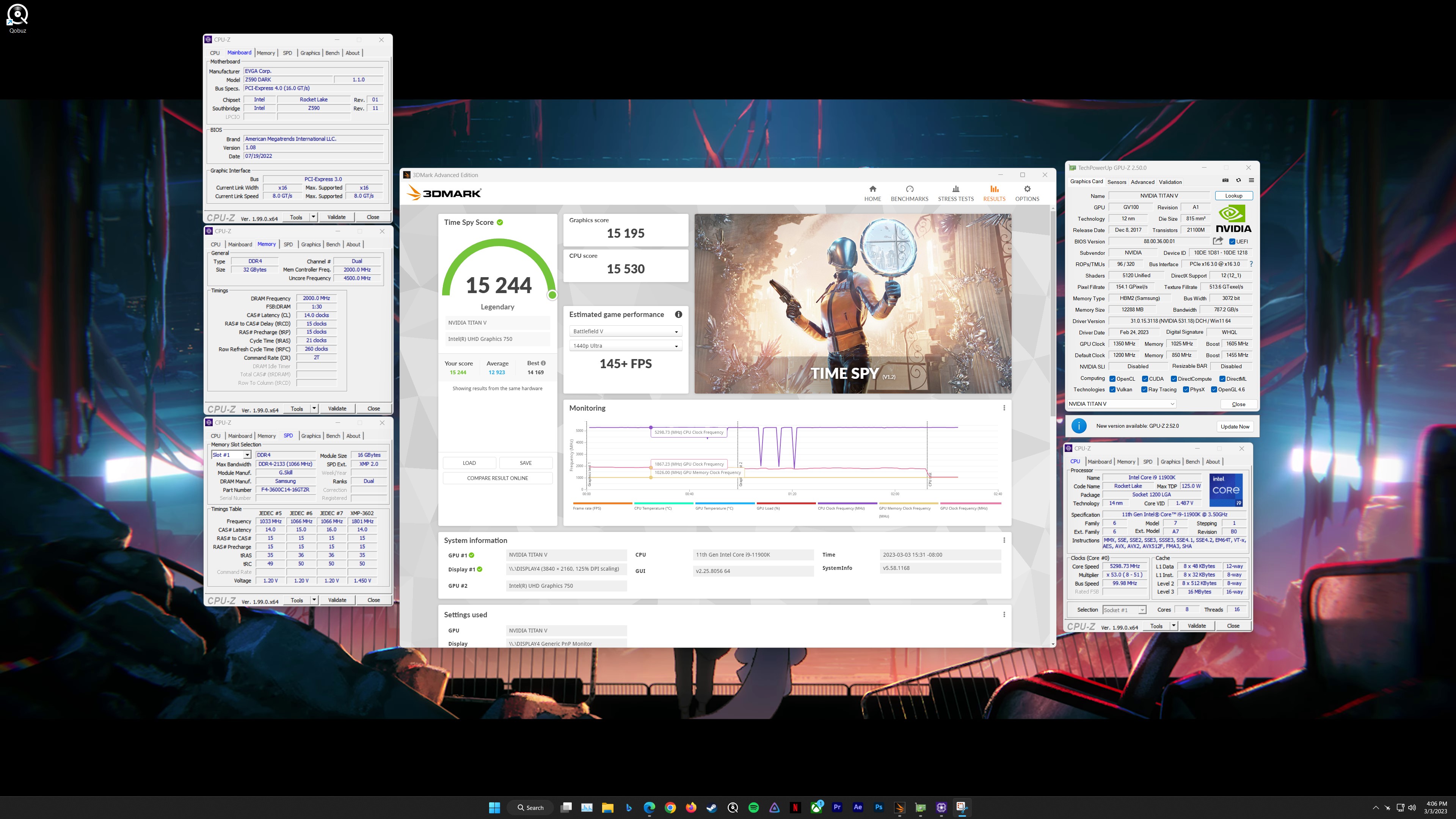Image resolution: width=1456 pixels, height=819 pixels.
Task: Go to 3DMark Home section
Action: coord(872,193)
